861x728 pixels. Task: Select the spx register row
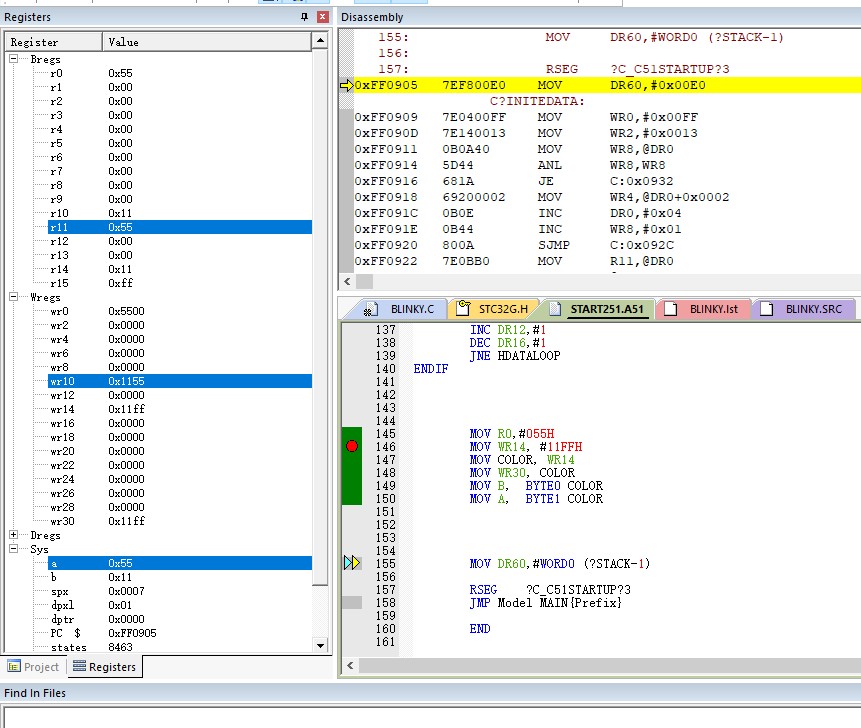59,591
